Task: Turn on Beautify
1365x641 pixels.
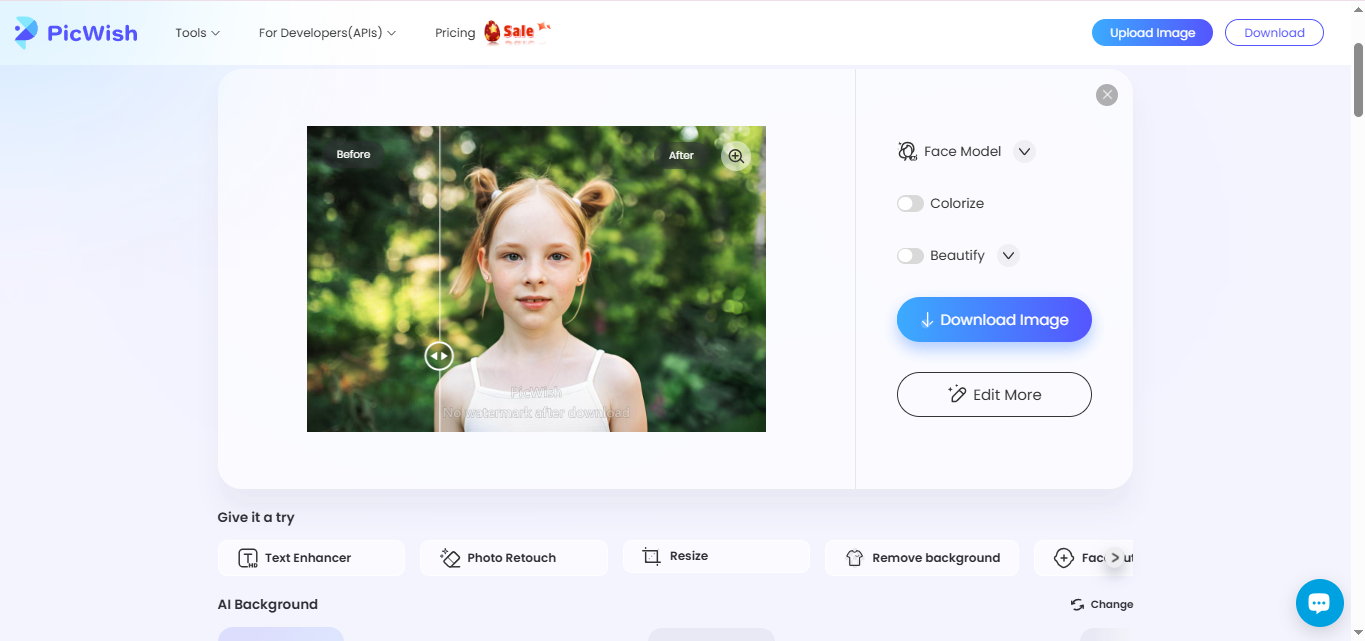Action: (910, 255)
